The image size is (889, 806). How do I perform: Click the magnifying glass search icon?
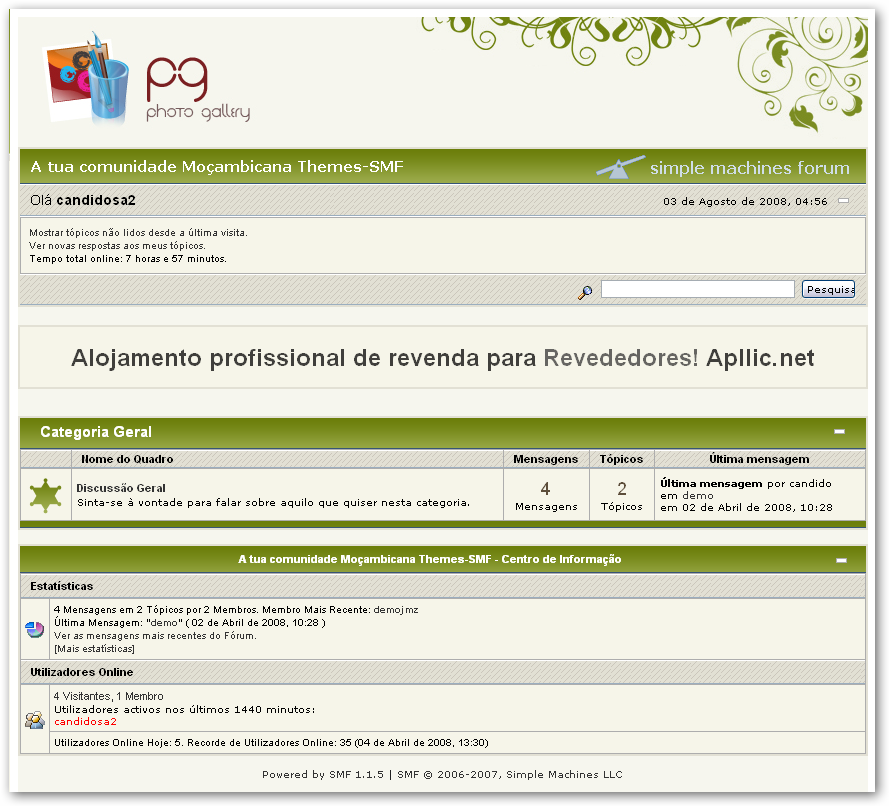click(585, 292)
